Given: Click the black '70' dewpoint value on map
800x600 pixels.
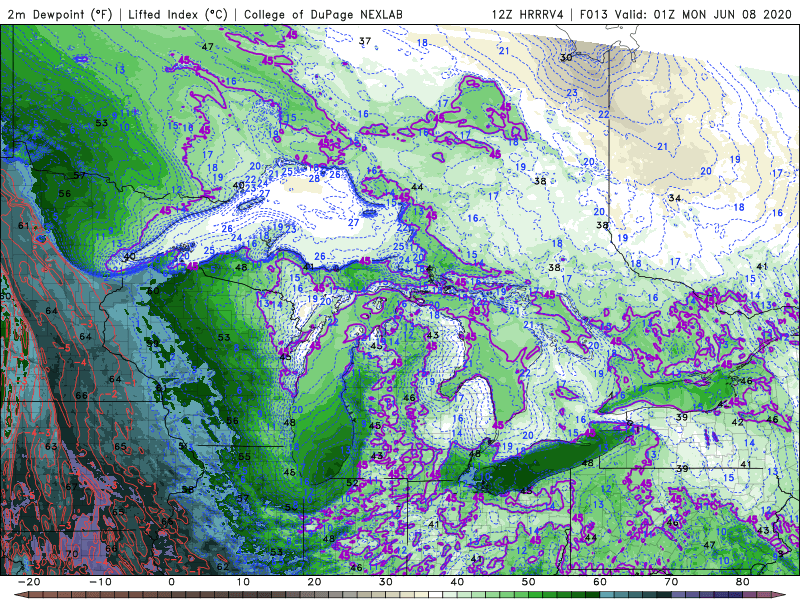Looking at the screenshot, I should [72, 554].
